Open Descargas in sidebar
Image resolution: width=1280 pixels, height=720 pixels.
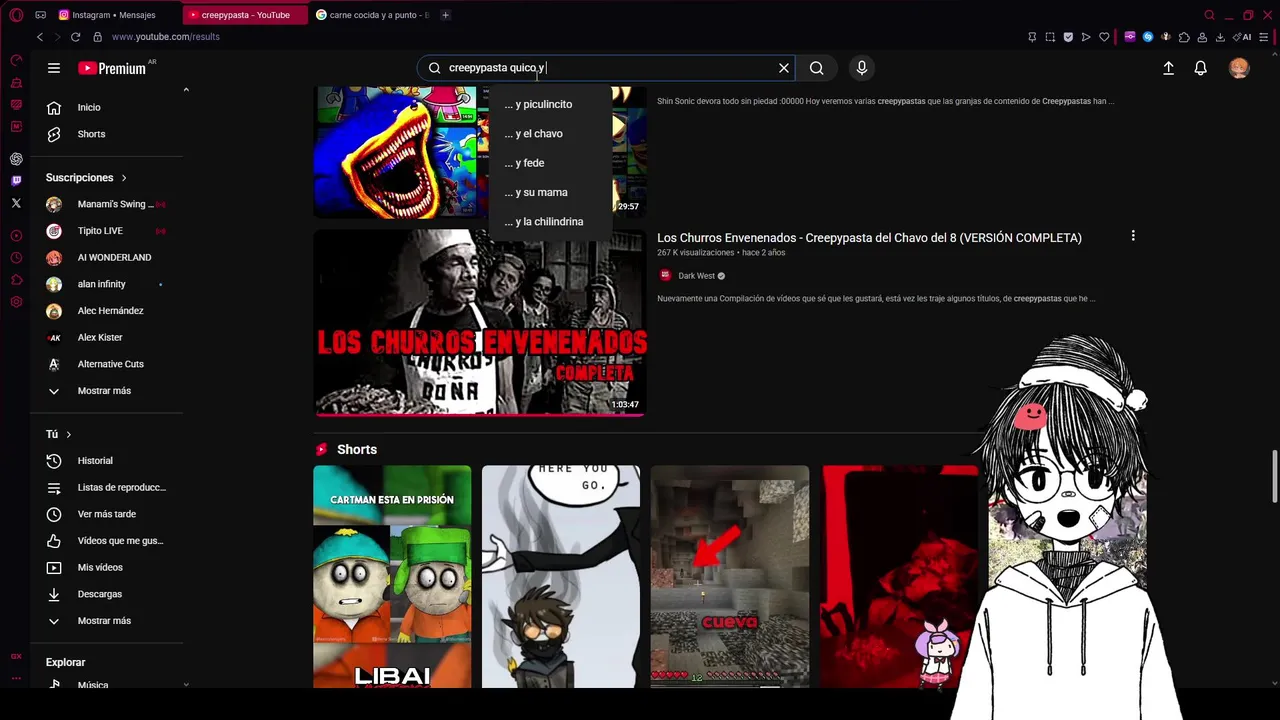click(x=107, y=594)
